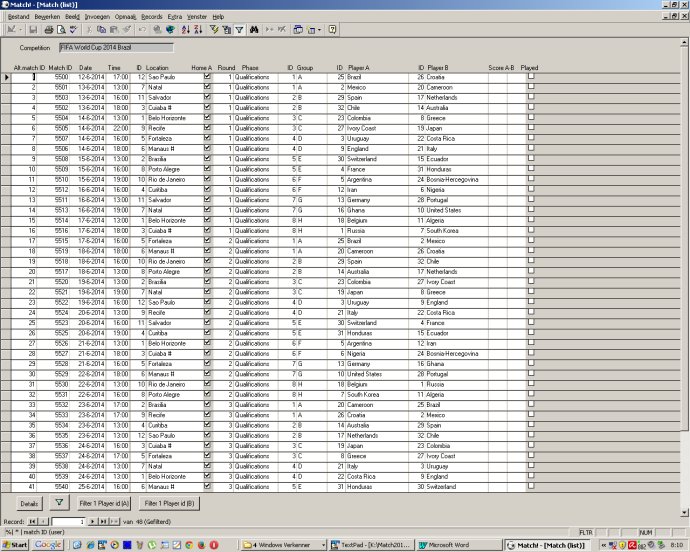Click Filter by Selection icon
690x552 pixels.
pyautogui.click(x=214, y=29)
